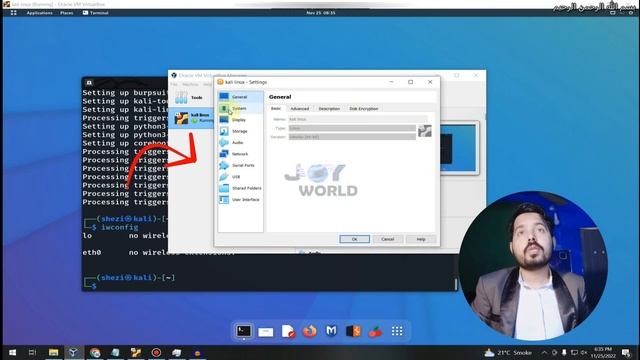
Task: Open Serial Ports category in Settings
Action: click(x=240, y=165)
